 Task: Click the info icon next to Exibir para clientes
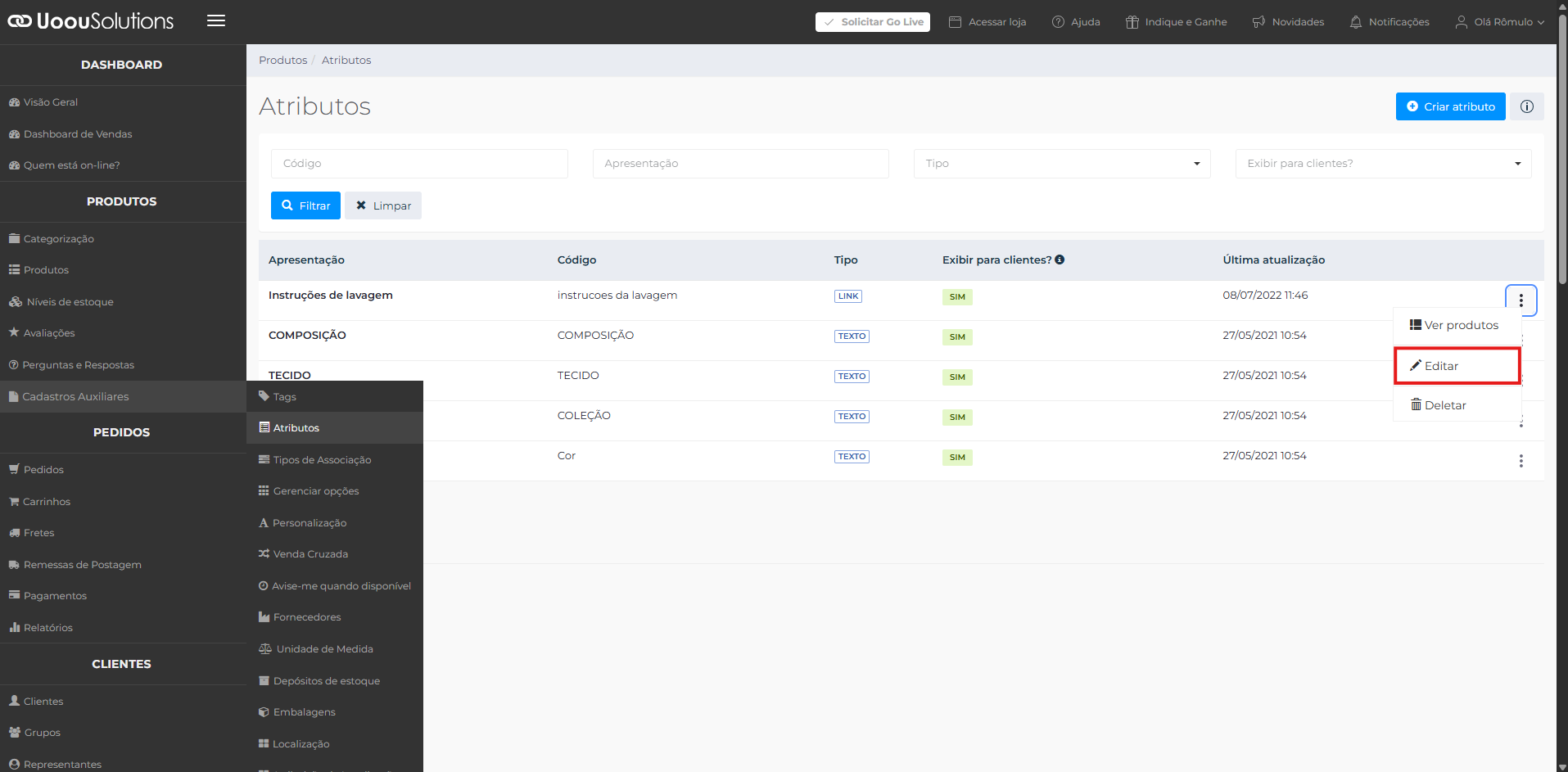click(x=1060, y=260)
